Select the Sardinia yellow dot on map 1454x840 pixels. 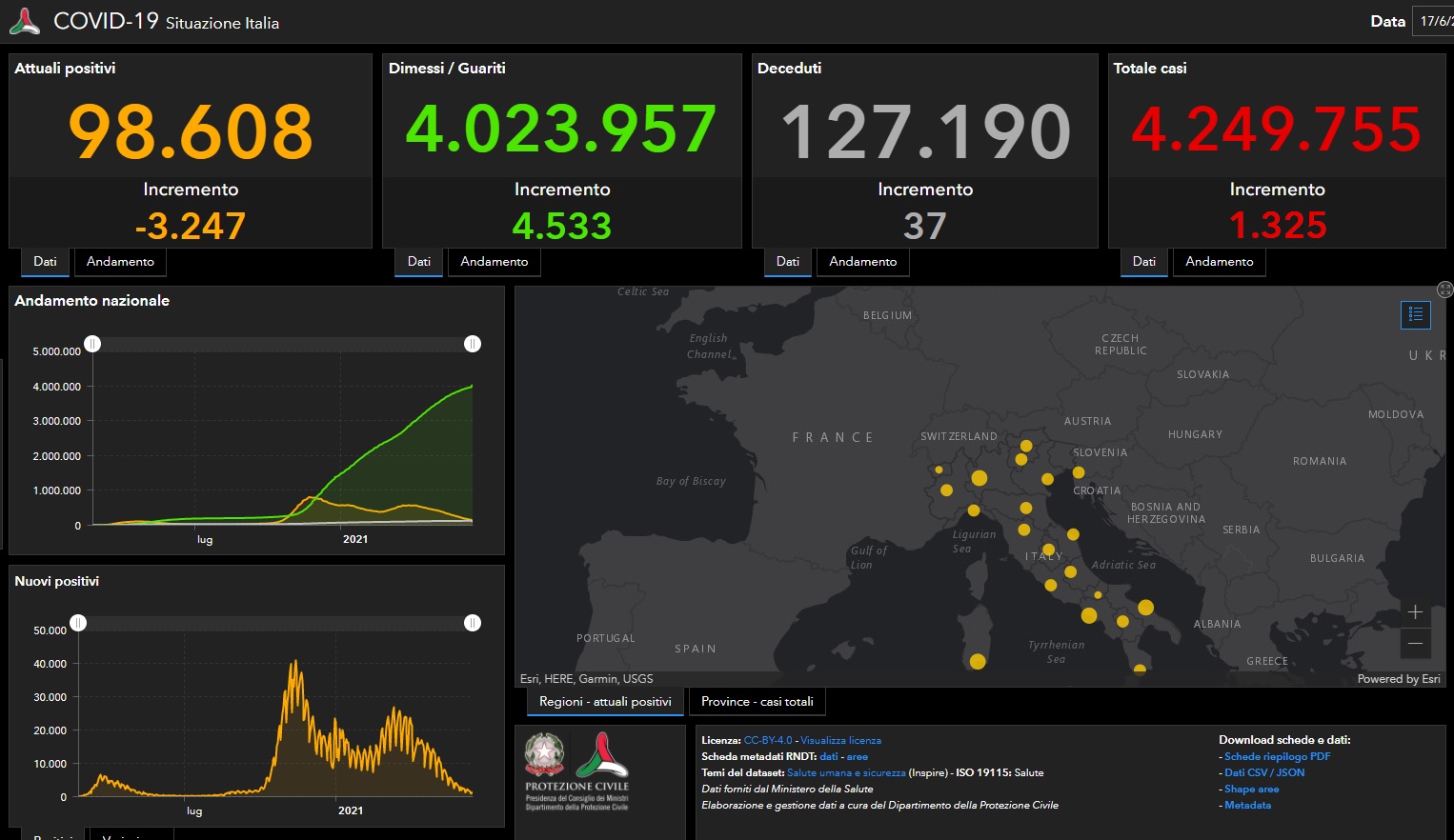coord(978,661)
